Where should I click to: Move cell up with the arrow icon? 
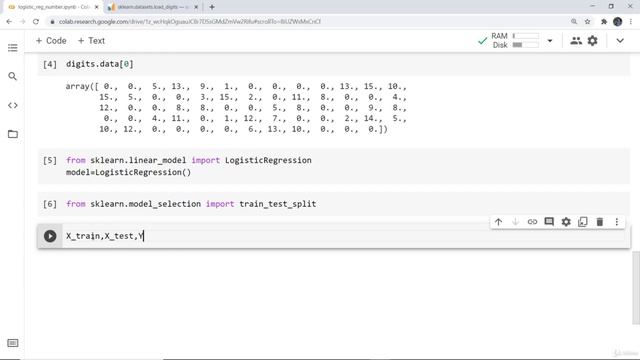pyautogui.click(x=498, y=222)
